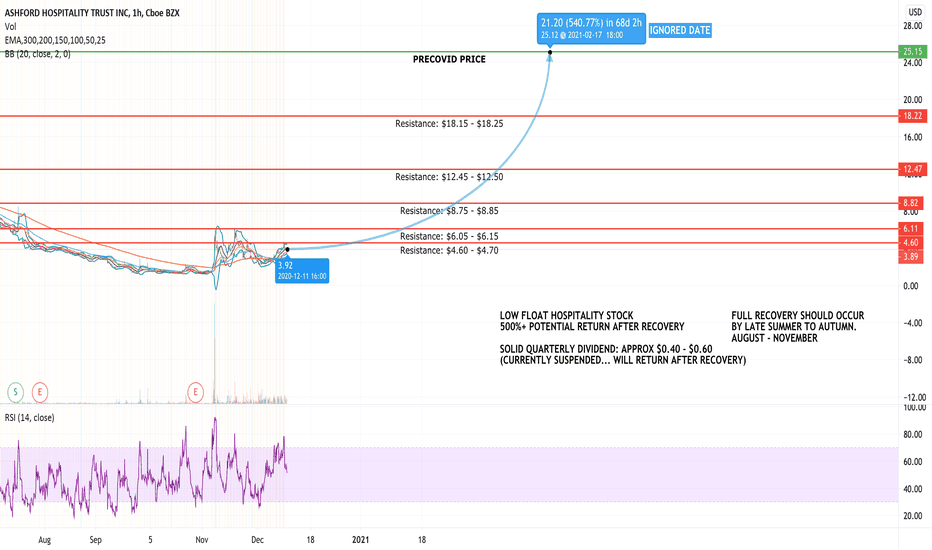Select the FULL RECOVERY SHOULD OCCUR note
Screen dimensions: 932x550
tap(798, 326)
